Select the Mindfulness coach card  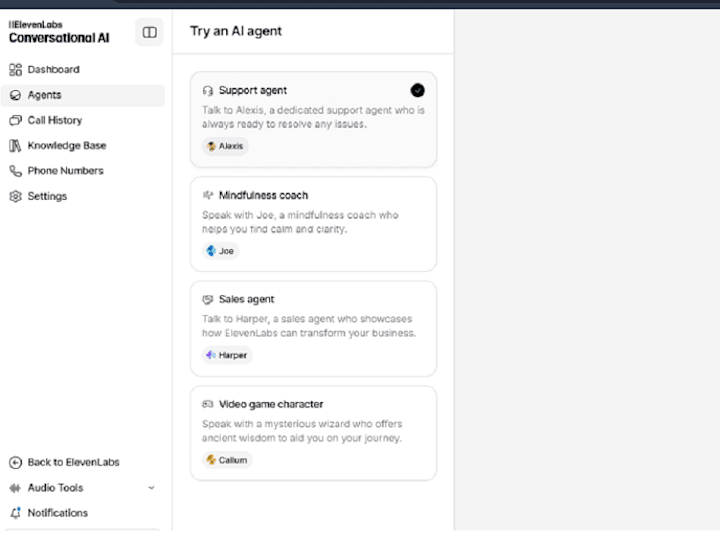tap(313, 224)
